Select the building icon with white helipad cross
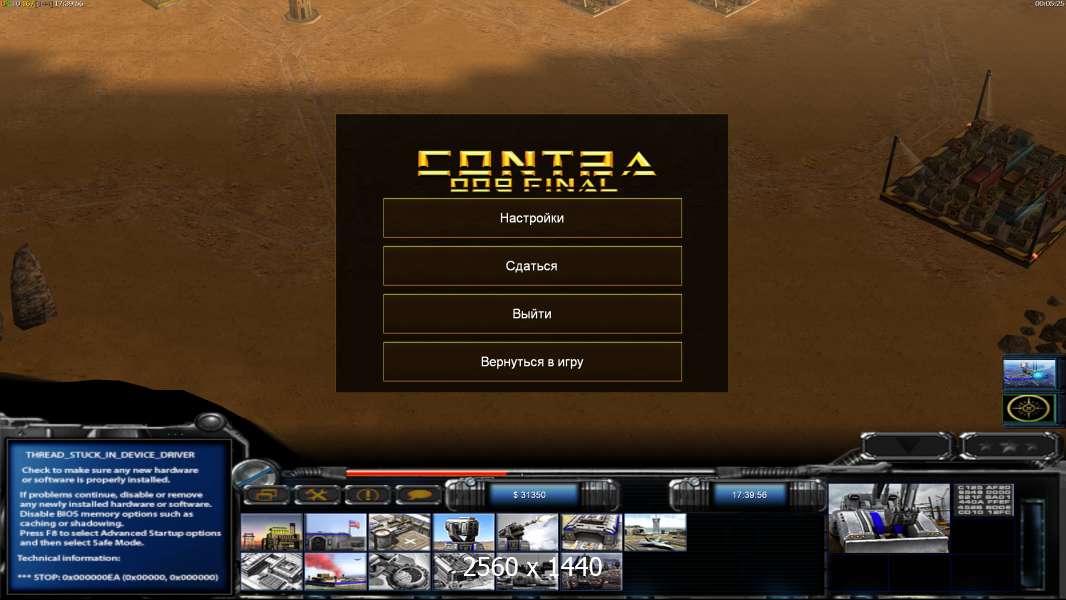 click(x=400, y=532)
